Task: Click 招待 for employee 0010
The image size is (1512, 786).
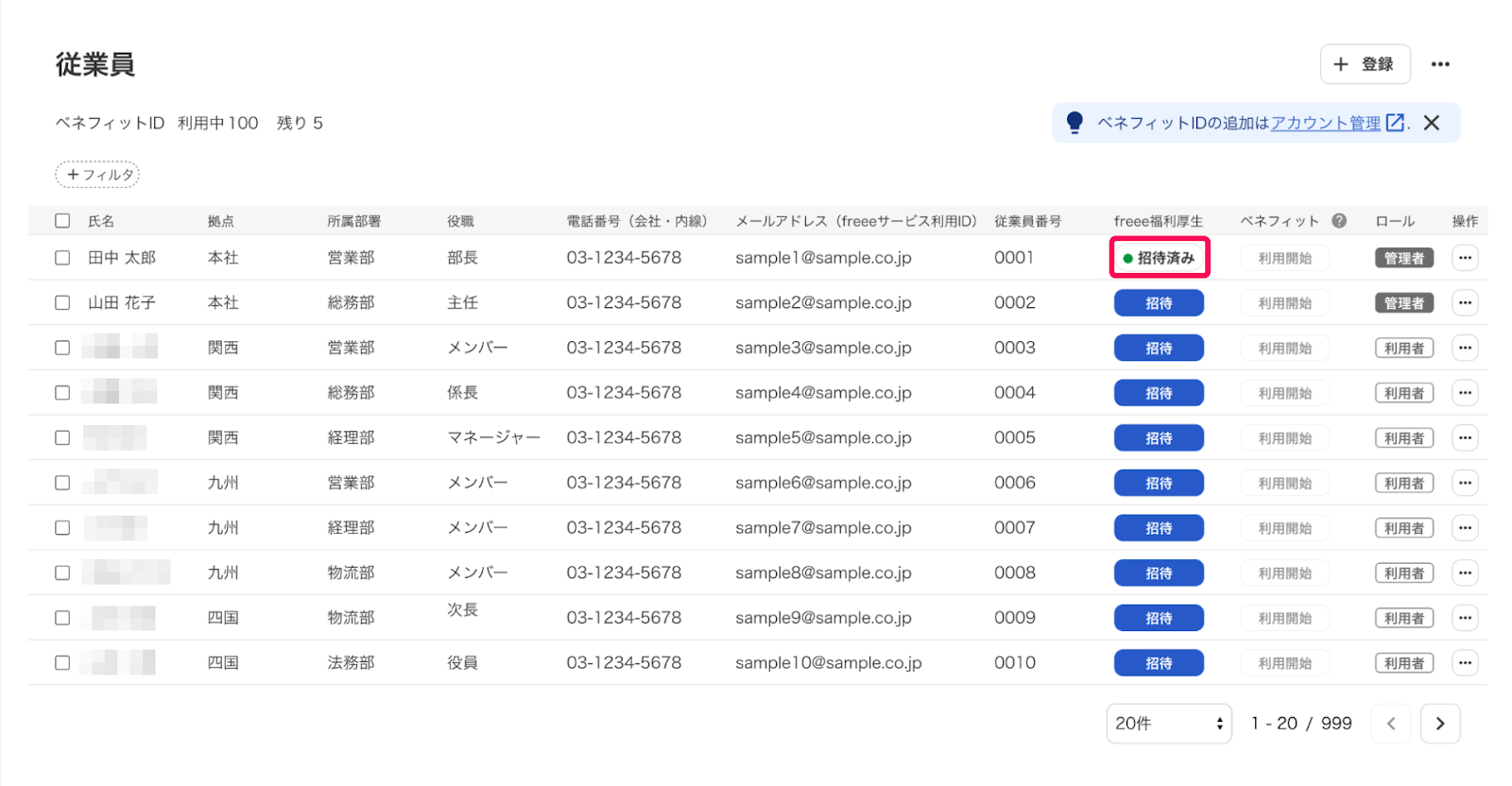Action: coord(1159,663)
